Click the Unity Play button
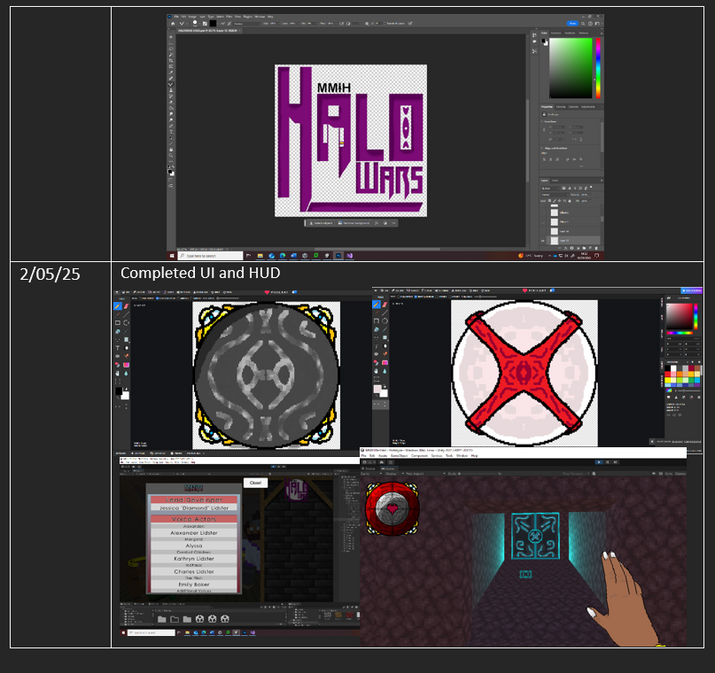 click(x=599, y=462)
